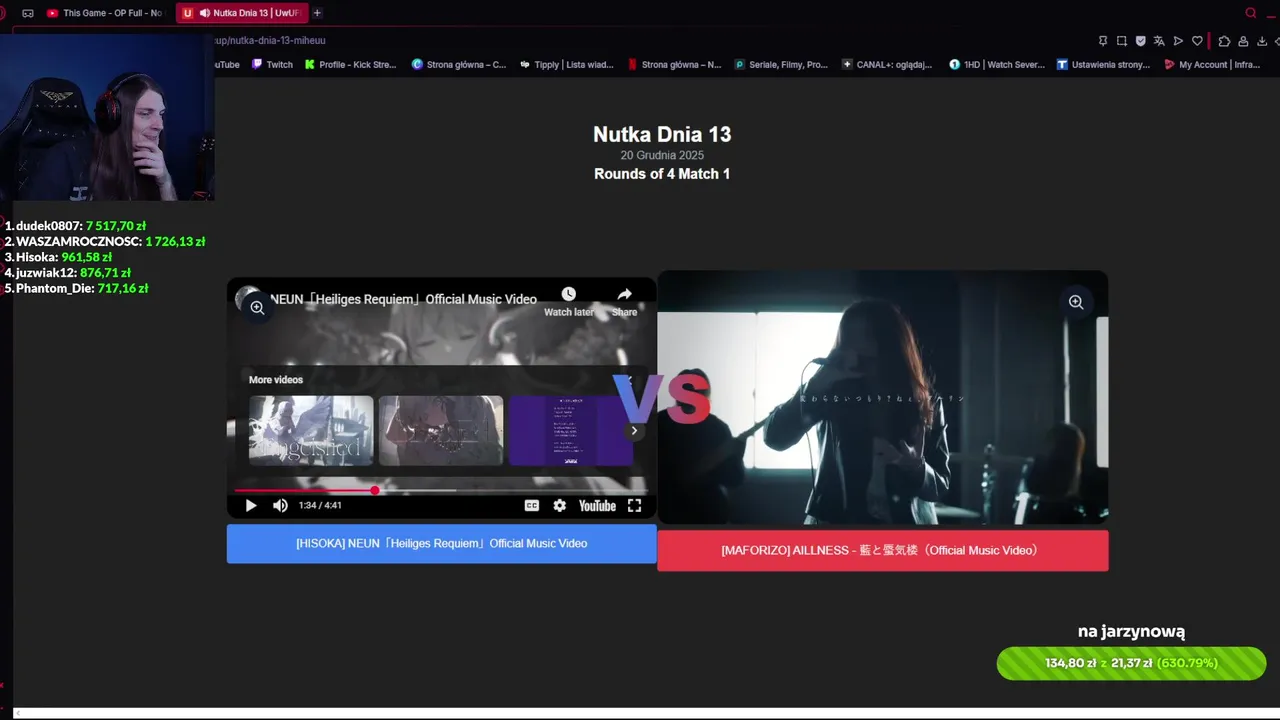Vote for MAFORIZO AILLNESS video
Viewport: 1280px width, 720px height.
[883, 551]
